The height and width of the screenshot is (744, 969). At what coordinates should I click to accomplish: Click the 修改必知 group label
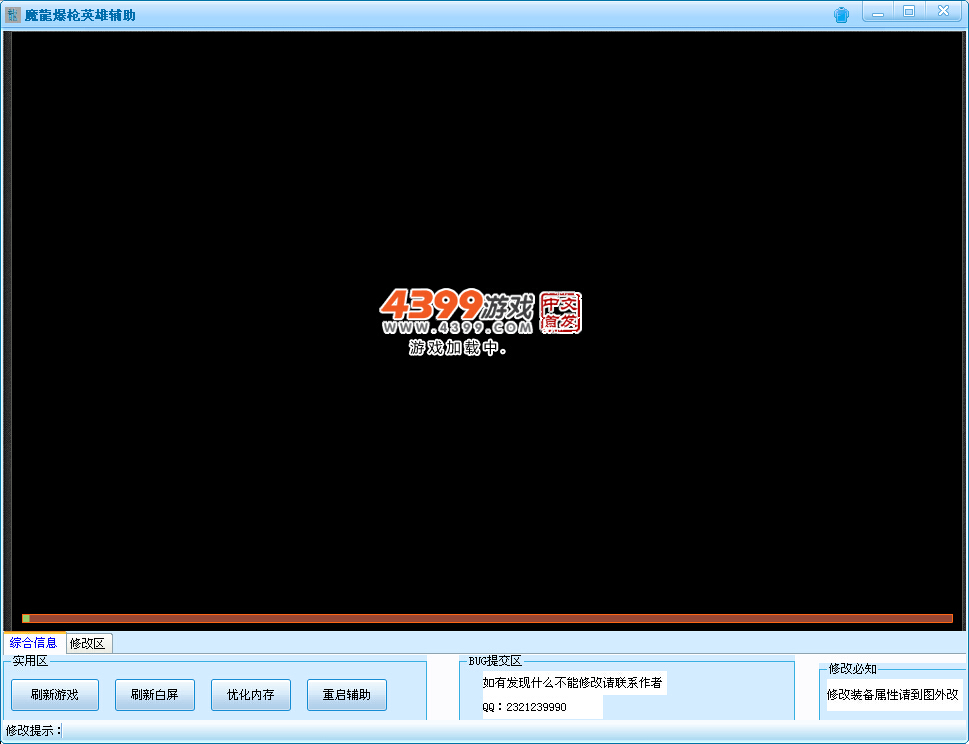coord(852,669)
